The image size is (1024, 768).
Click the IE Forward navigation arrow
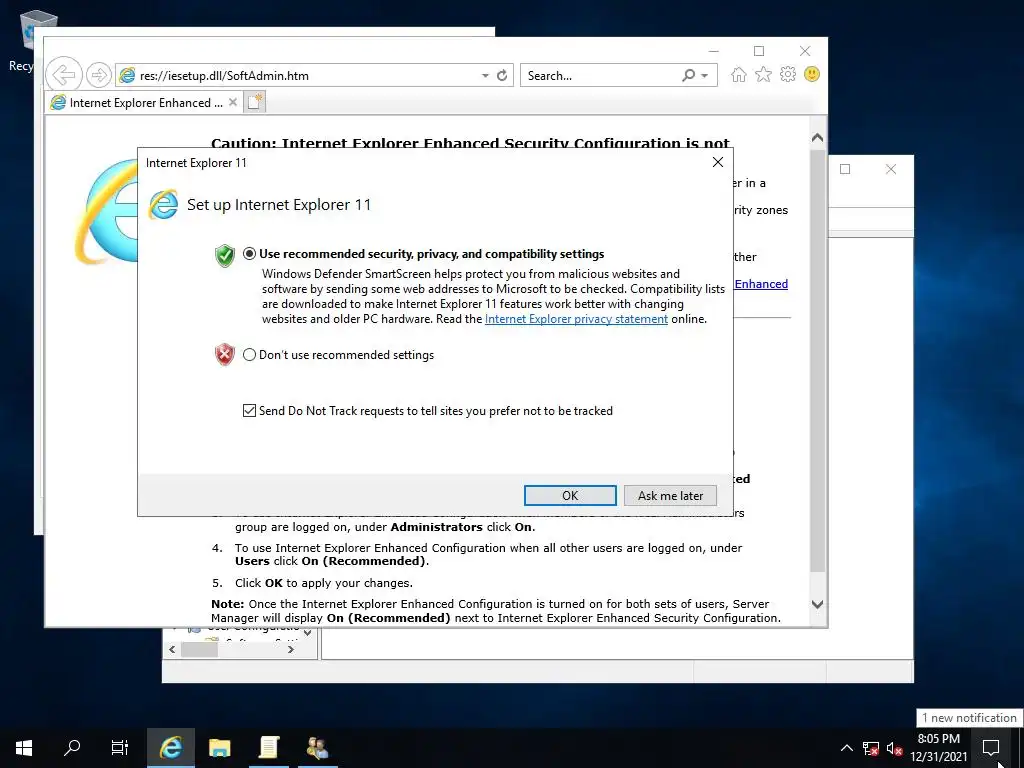99,75
